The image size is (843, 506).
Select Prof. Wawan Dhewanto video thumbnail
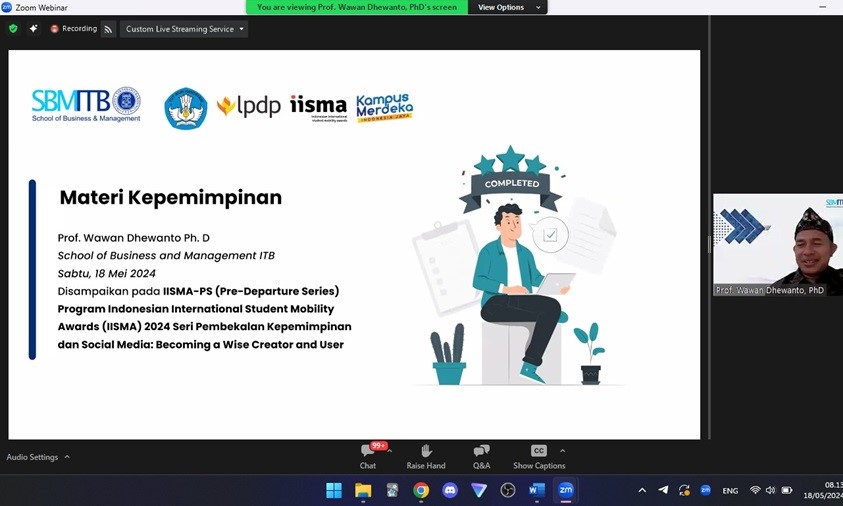pos(778,245)
